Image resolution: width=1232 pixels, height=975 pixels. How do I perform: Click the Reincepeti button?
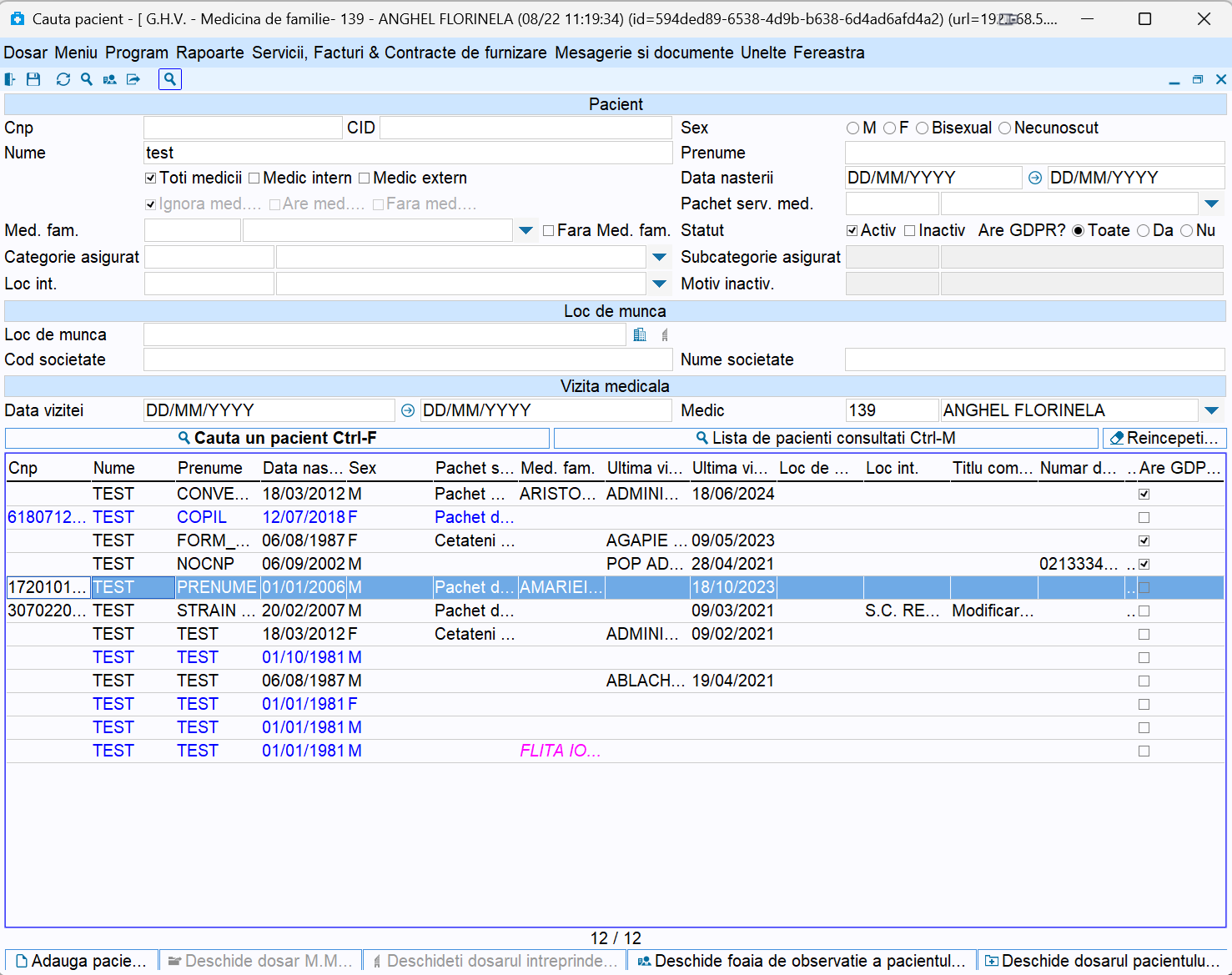coord(1164,438)
